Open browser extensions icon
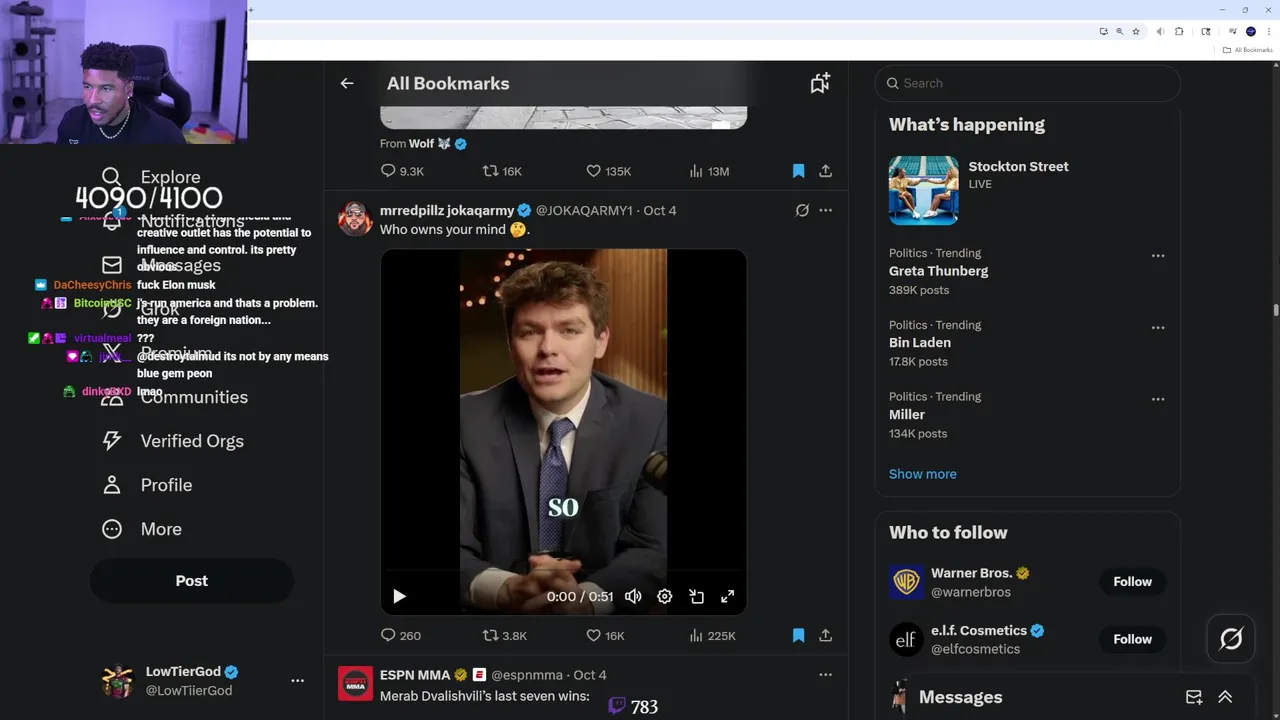 coord(1180,31)
